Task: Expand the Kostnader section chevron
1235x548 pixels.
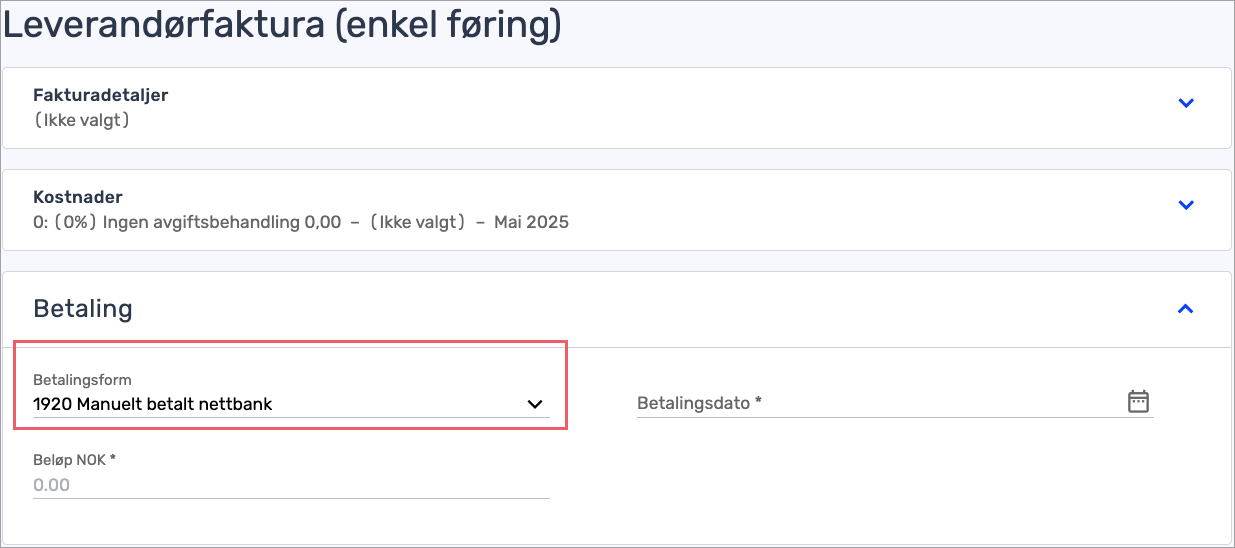Action: pyautogui.click(x=1186, y=205)
